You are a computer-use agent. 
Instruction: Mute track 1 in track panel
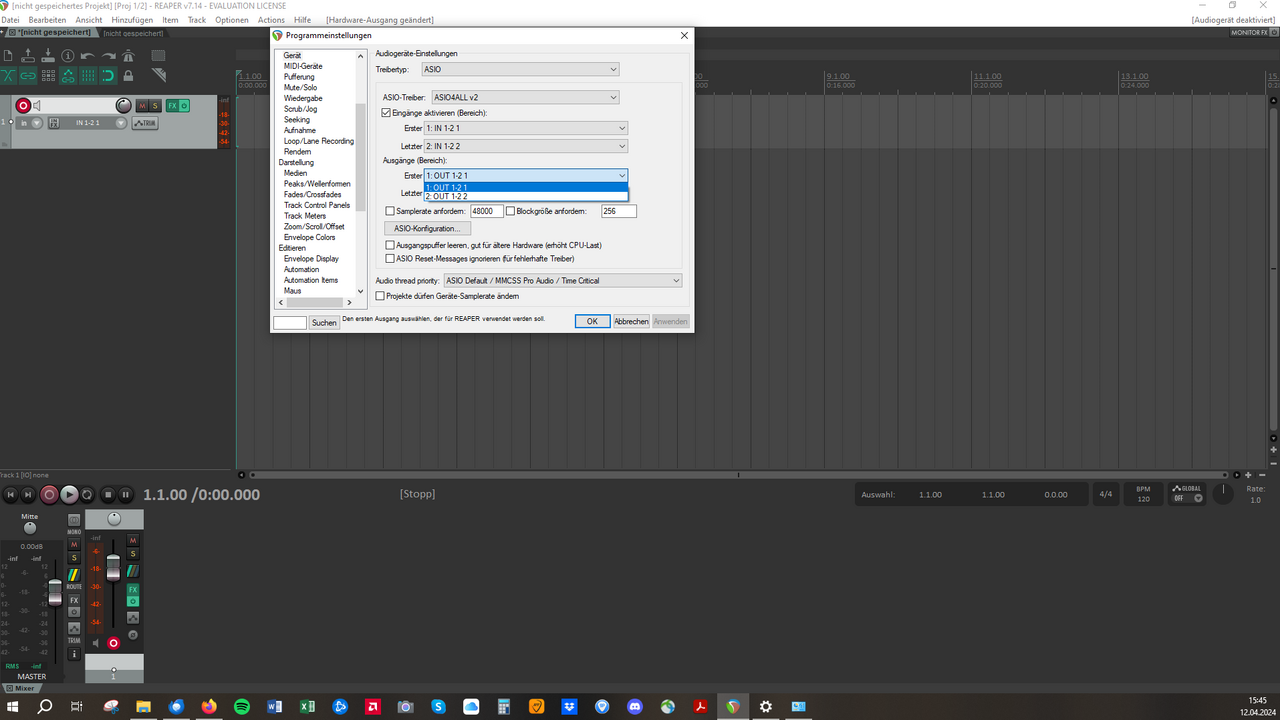pos(142,106)
